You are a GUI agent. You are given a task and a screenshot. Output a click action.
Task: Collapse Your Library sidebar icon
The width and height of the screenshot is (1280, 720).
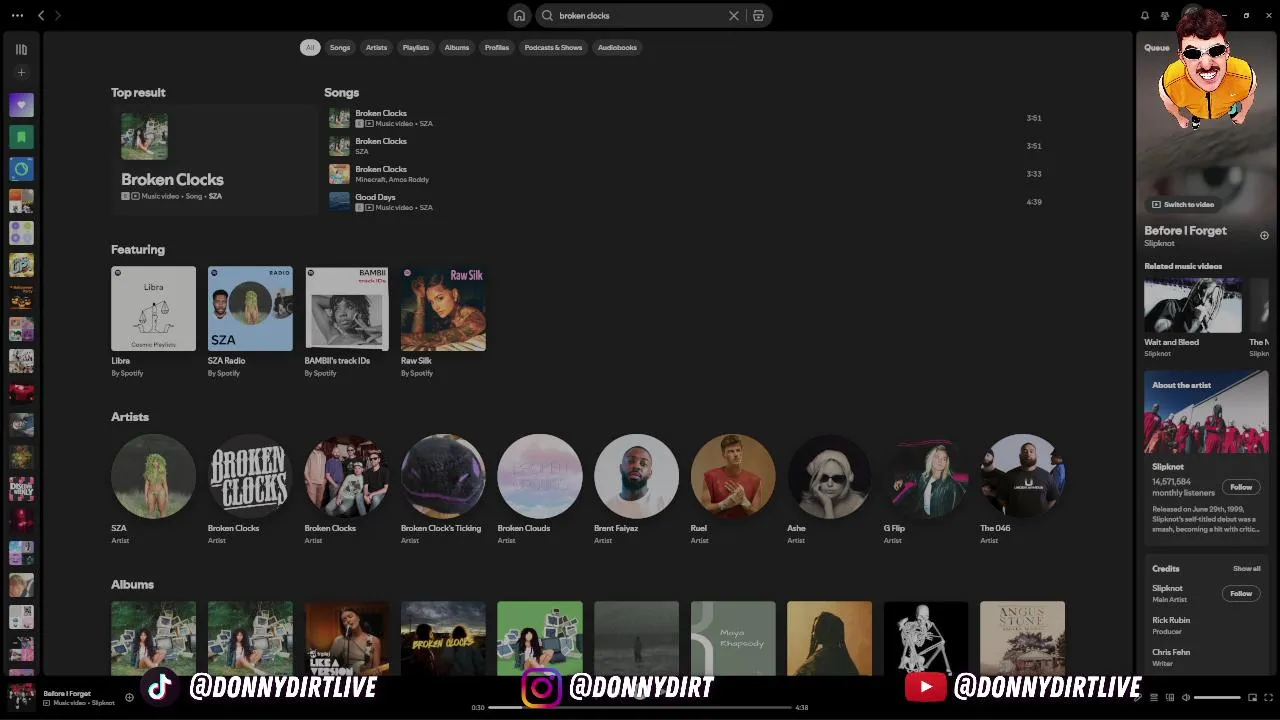click(21, 49)
